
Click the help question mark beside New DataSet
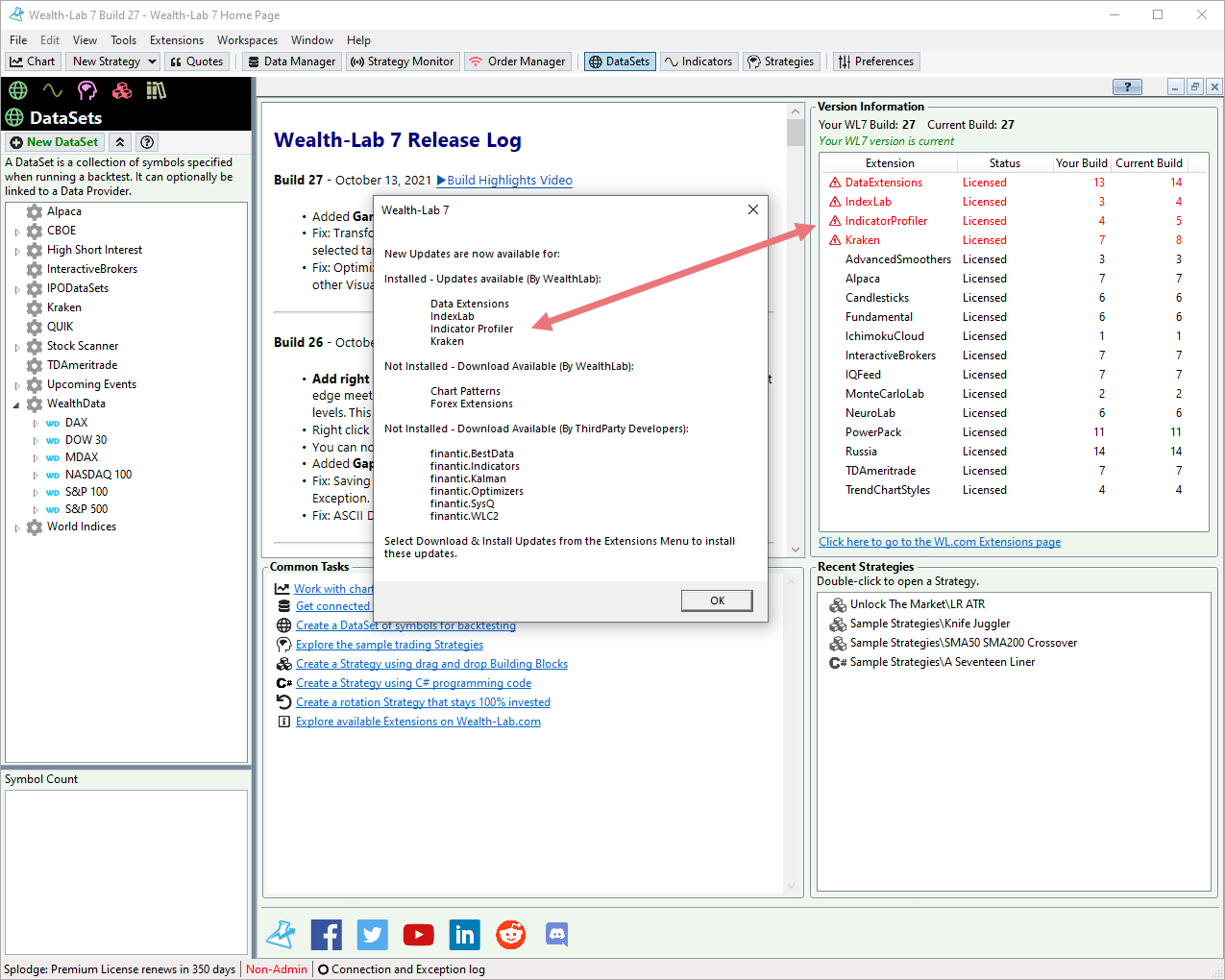click(147, 142)
